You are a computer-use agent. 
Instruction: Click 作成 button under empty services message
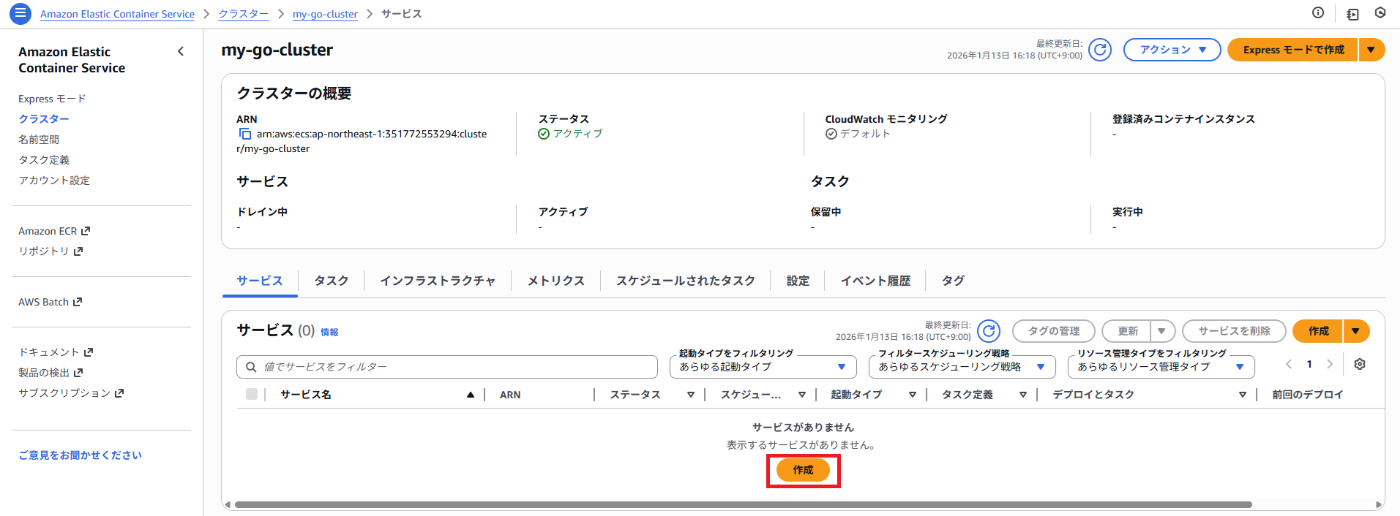803,470
